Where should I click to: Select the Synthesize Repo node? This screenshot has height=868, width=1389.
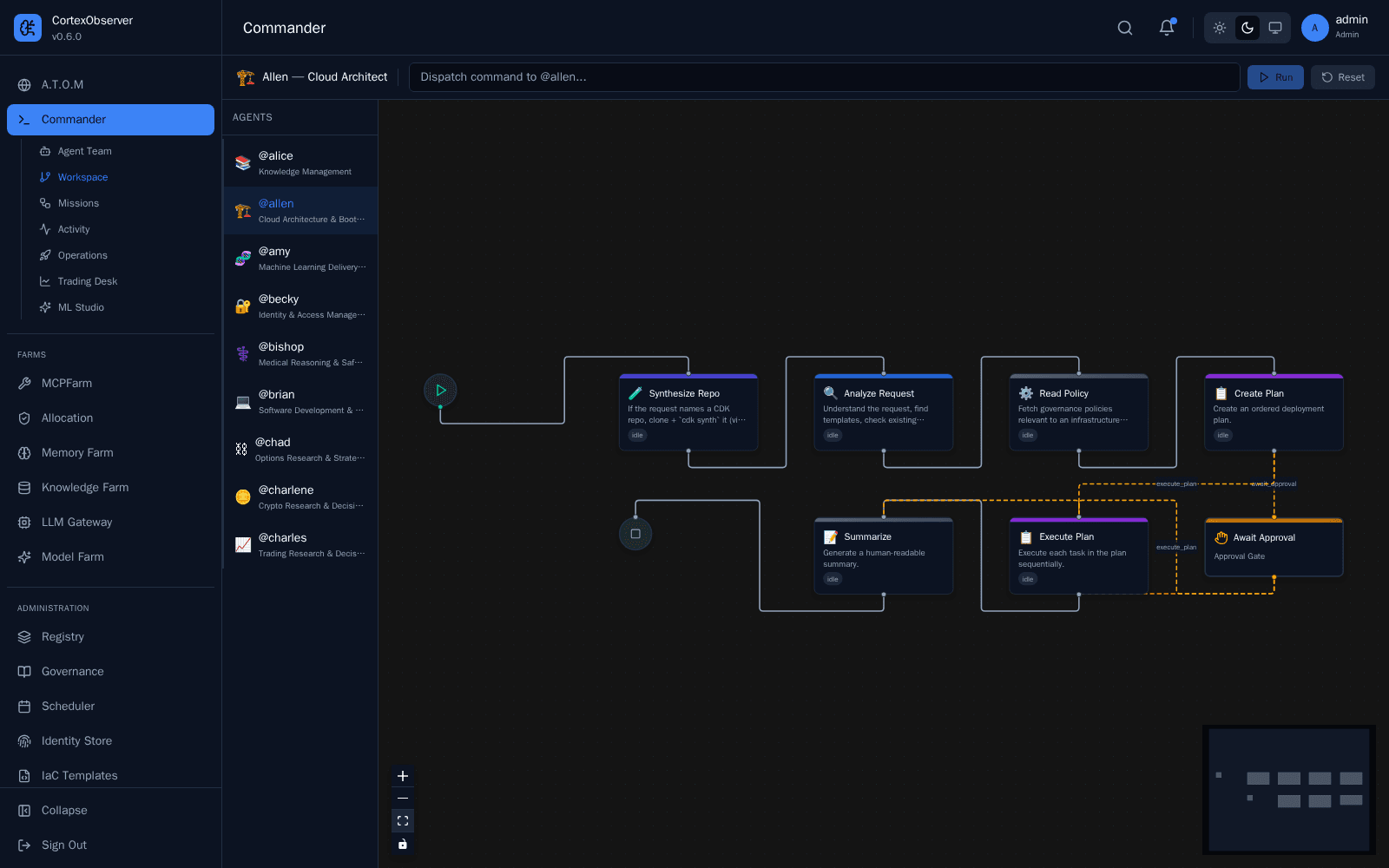(x=688, y=412)
